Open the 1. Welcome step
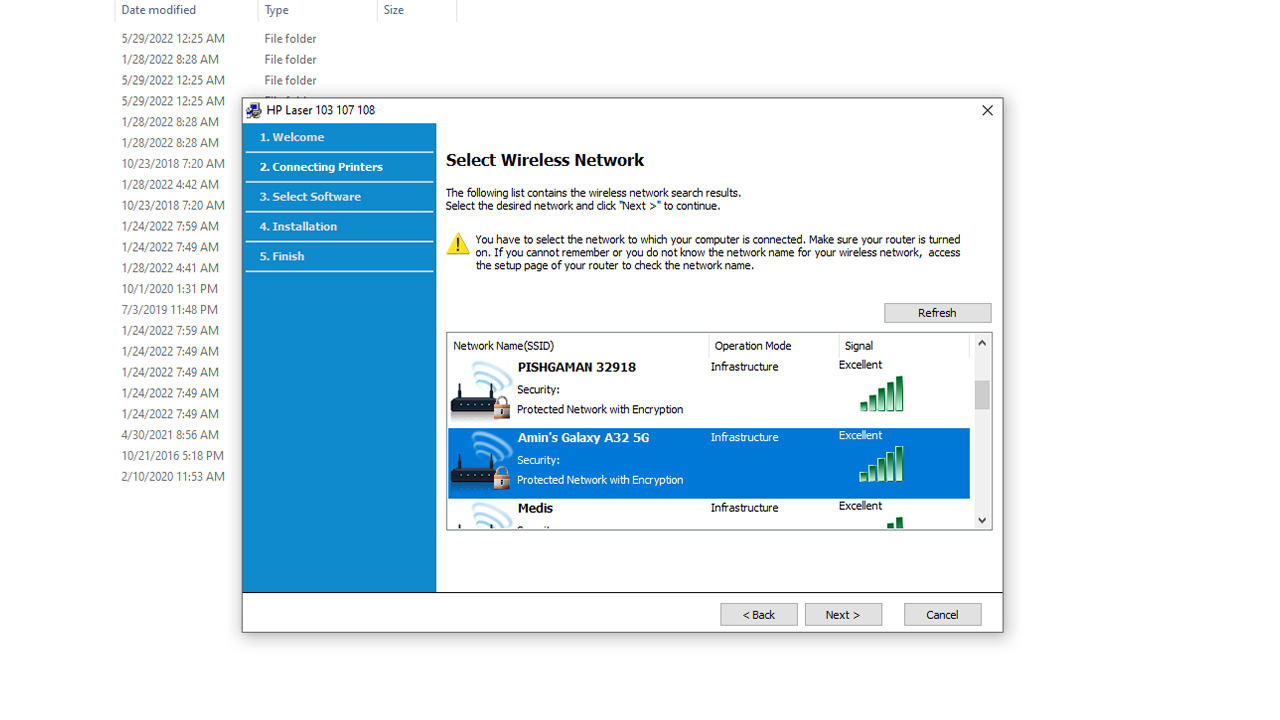This screenshot has height=720, width=1280. tap(339, 137)
